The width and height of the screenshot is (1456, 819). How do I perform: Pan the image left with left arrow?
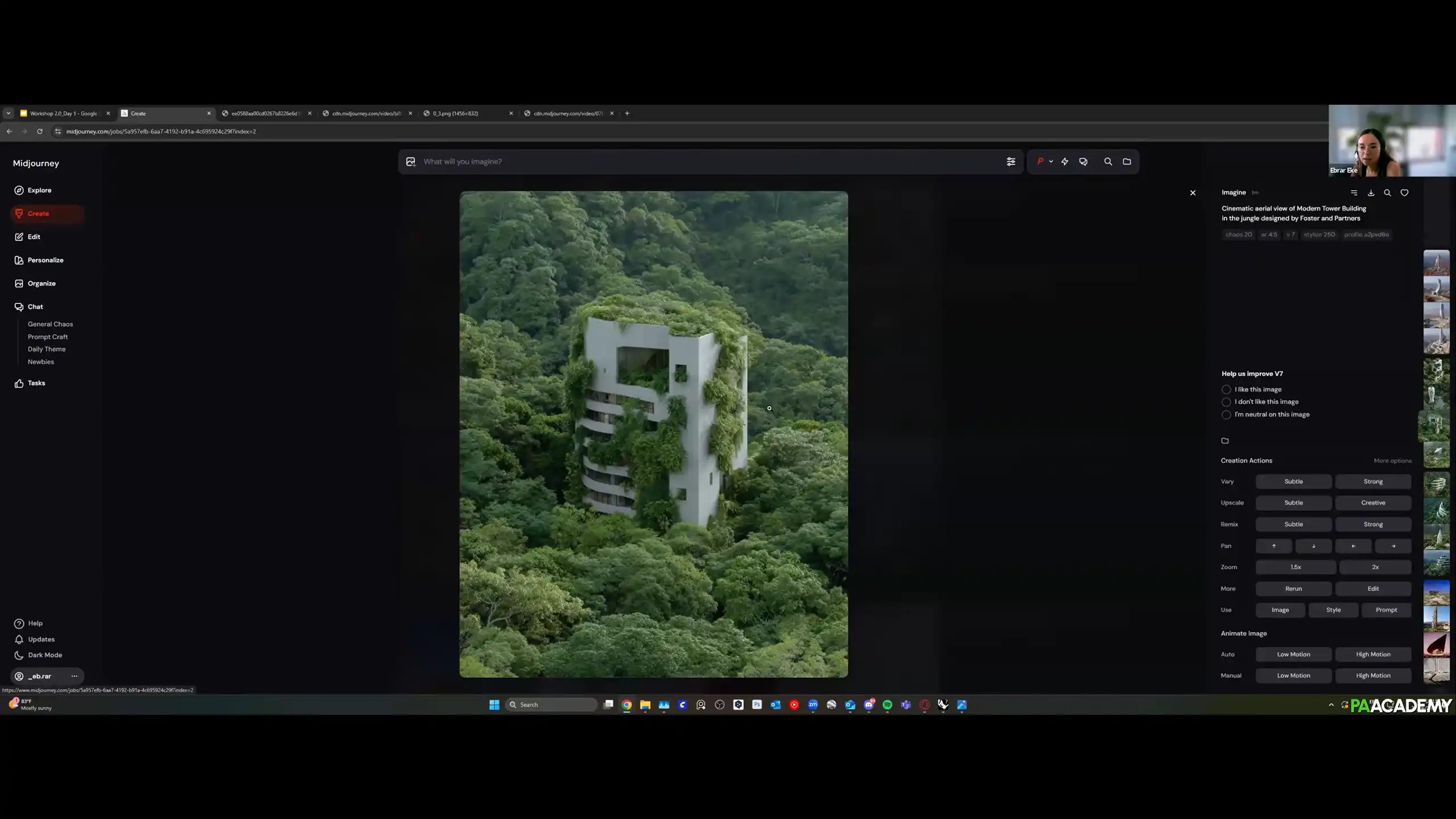[1353, 546]
